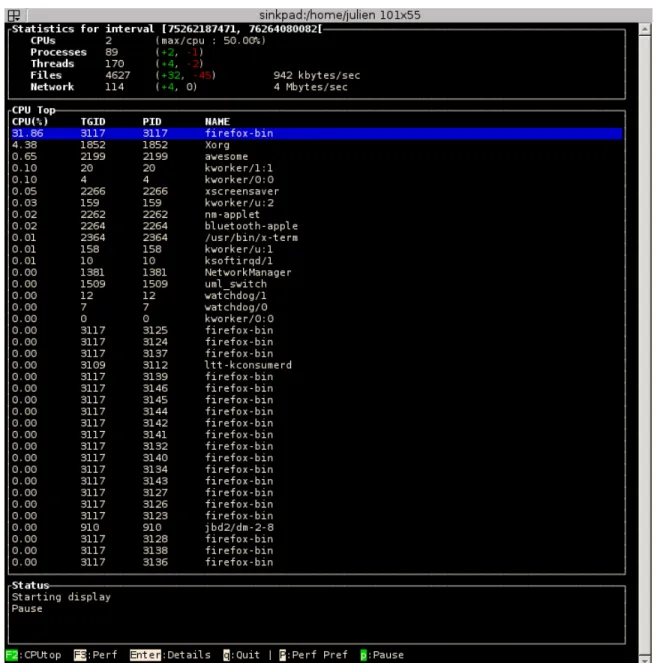Image resolution: width=657 pixels, height=663 pixels.
Task: Select the firefox-bin thread with PID 3132
Action: [317, 447]
